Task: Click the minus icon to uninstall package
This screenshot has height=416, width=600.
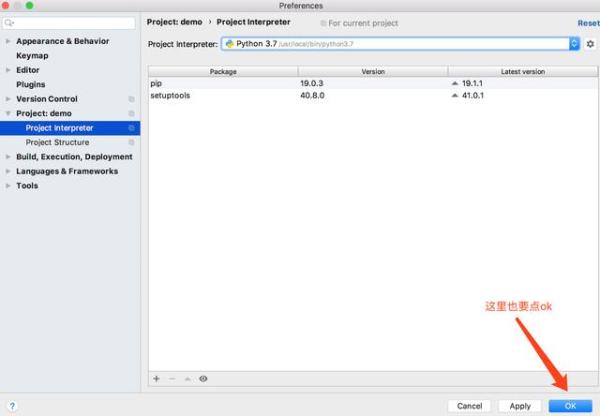Action: tap(172, 378)
